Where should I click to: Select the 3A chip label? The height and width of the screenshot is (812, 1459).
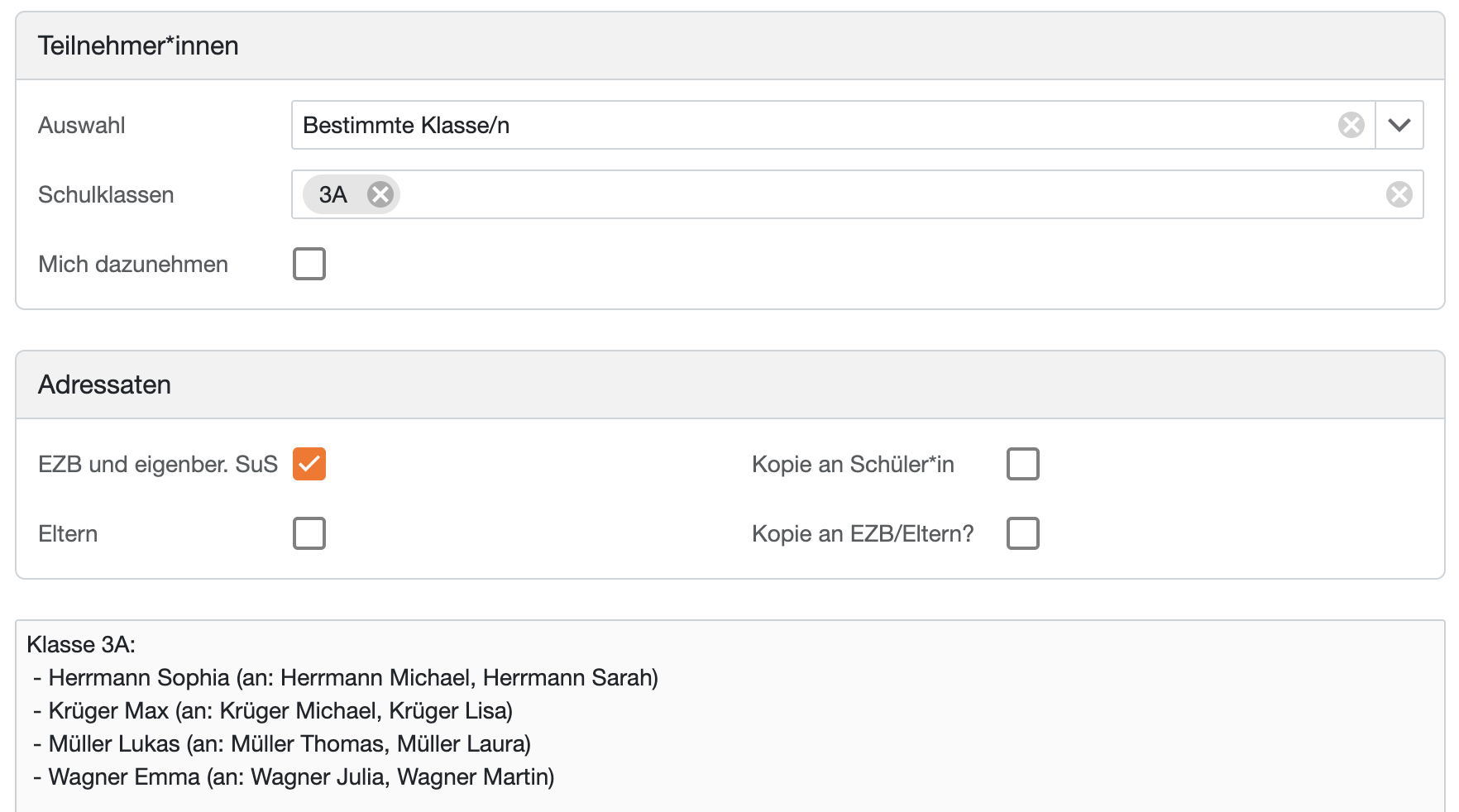[332, 194]
